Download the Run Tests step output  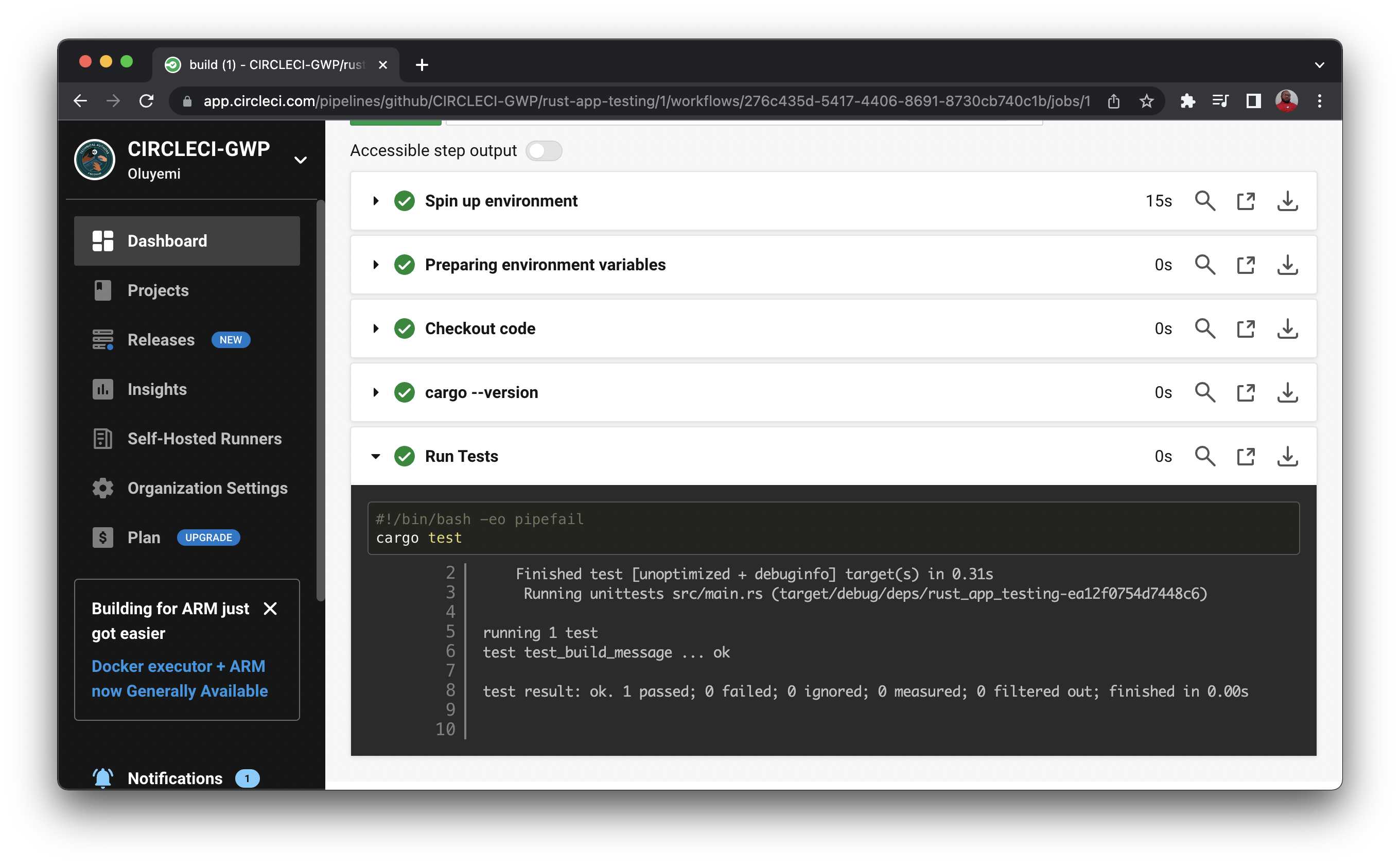click(x=1287, y=457)
